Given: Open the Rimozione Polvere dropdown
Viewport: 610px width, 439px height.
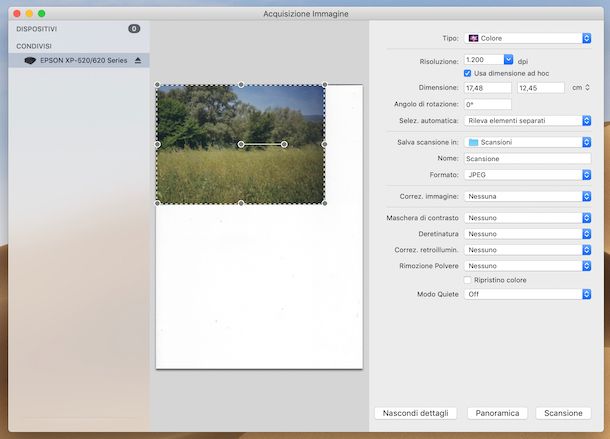Looking at the screenshot, I should tap(528, 266).
